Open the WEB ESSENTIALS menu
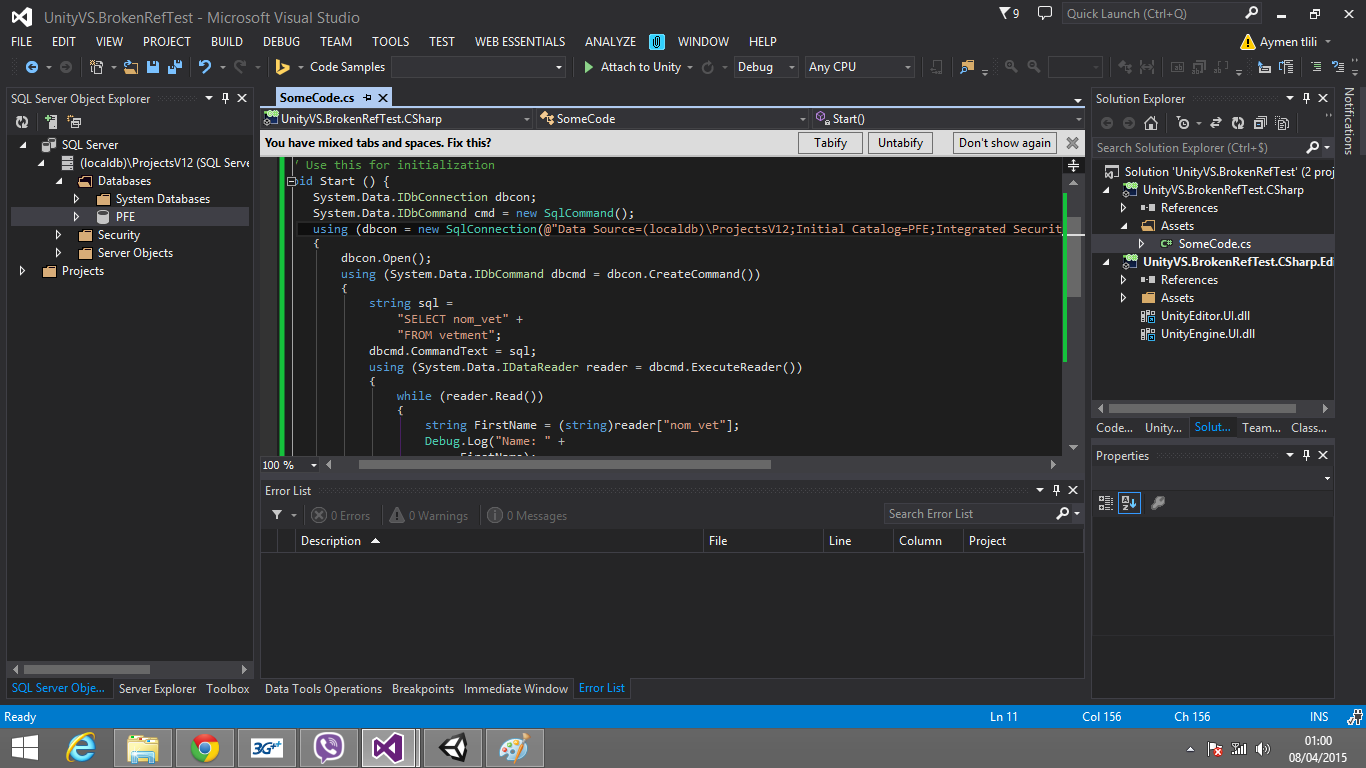The height and width of the screenshot is (768, 1366). click(520, 42)
